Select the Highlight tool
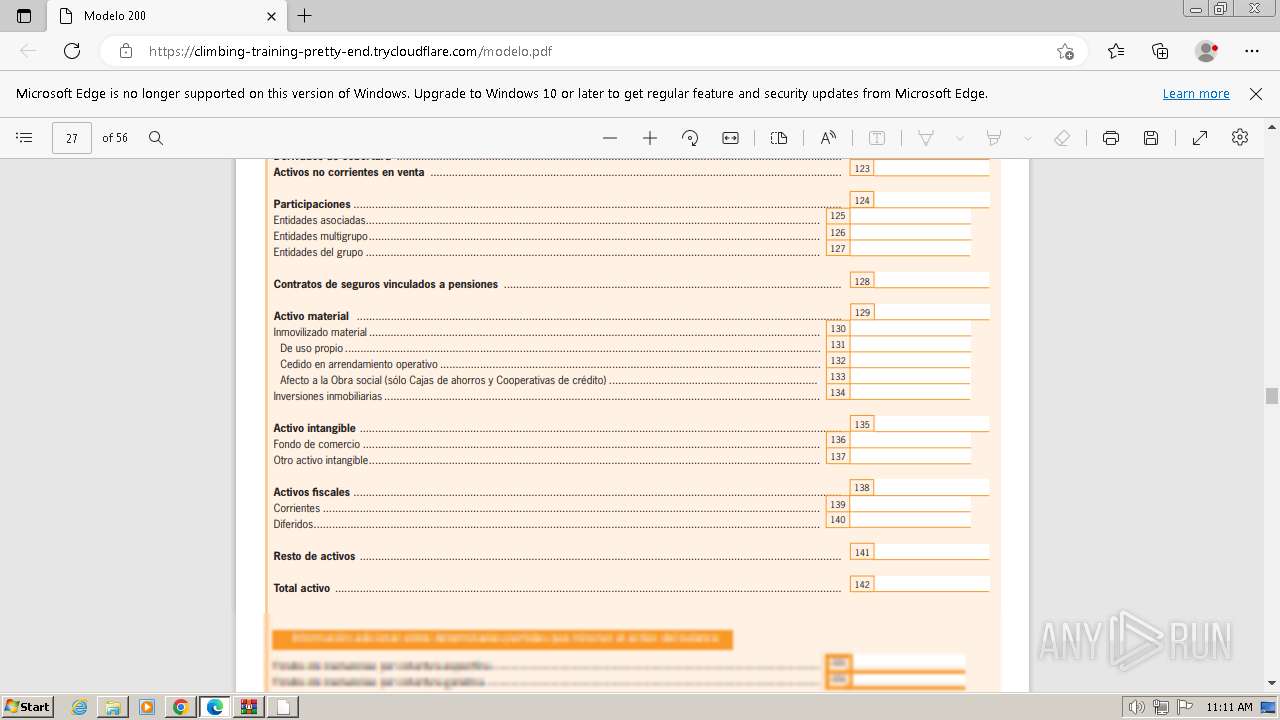Viewport: 1280px width, 720px height. tap(994, 138)
